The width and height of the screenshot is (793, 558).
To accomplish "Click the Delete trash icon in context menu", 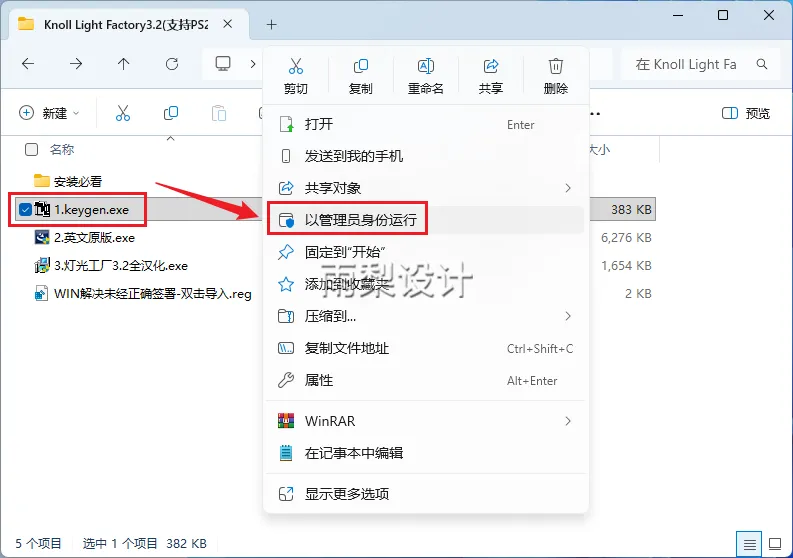I will [555, 66].
